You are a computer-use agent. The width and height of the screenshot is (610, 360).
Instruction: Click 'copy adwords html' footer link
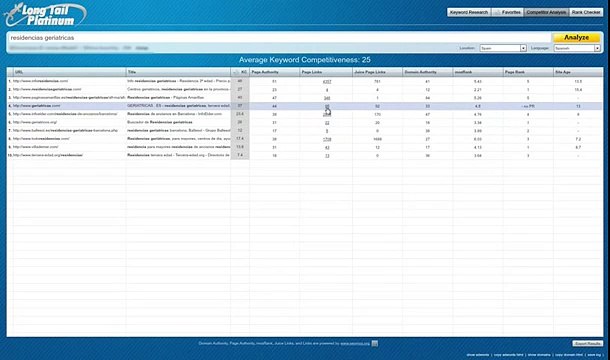click(508, 355)
